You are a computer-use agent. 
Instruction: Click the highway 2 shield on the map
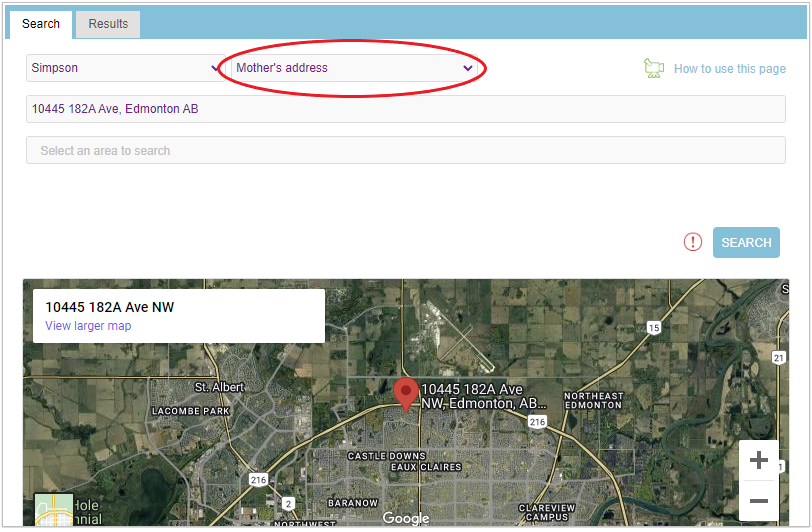click(288, 504)
